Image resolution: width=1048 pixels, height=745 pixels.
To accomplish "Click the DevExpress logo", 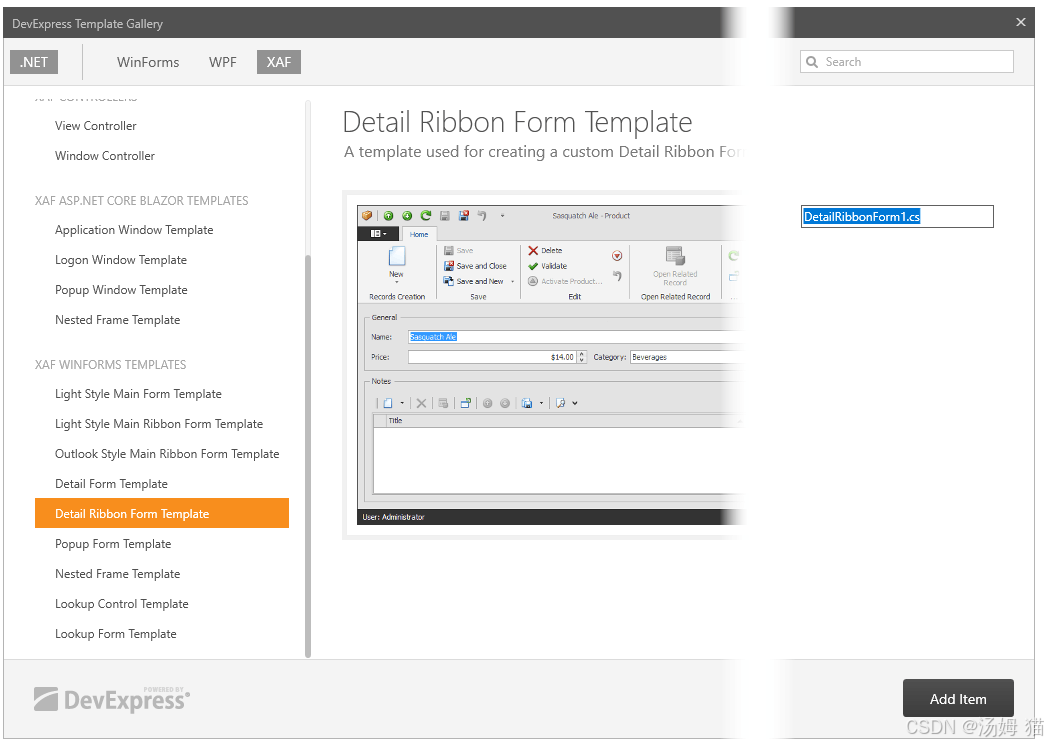I will [112, 699].
